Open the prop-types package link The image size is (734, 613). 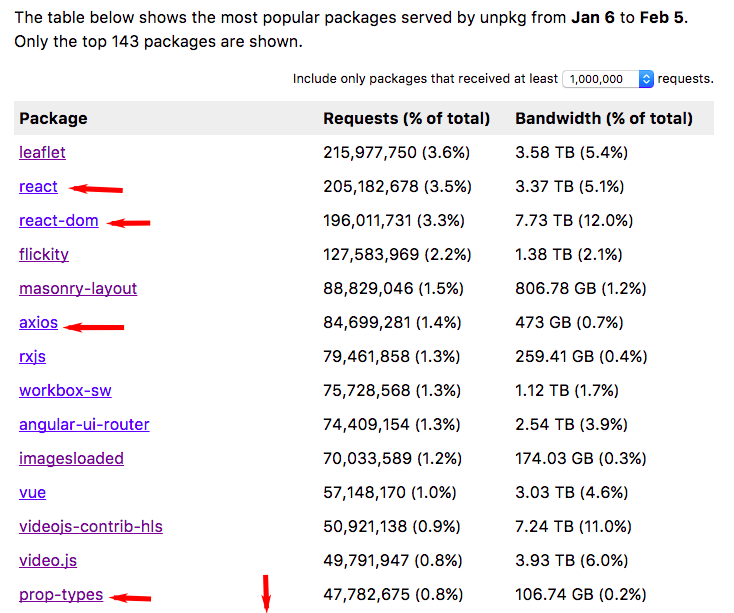pyautogui.click(x=61, y=594)
